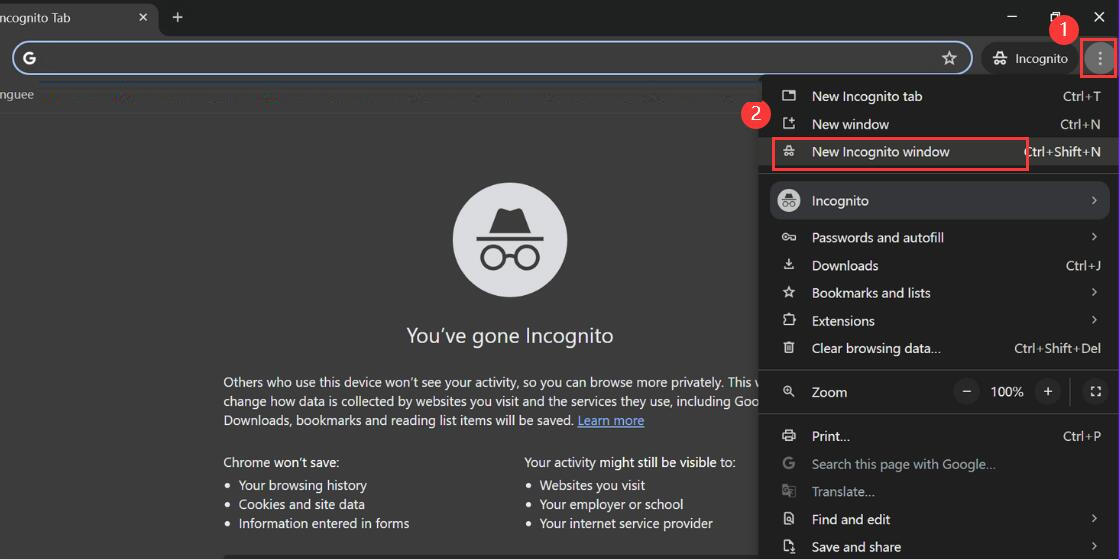The width and height of the screenshot is (1120, 560).
Task: Open Find and edit submenu
Action: click(939, 519)
